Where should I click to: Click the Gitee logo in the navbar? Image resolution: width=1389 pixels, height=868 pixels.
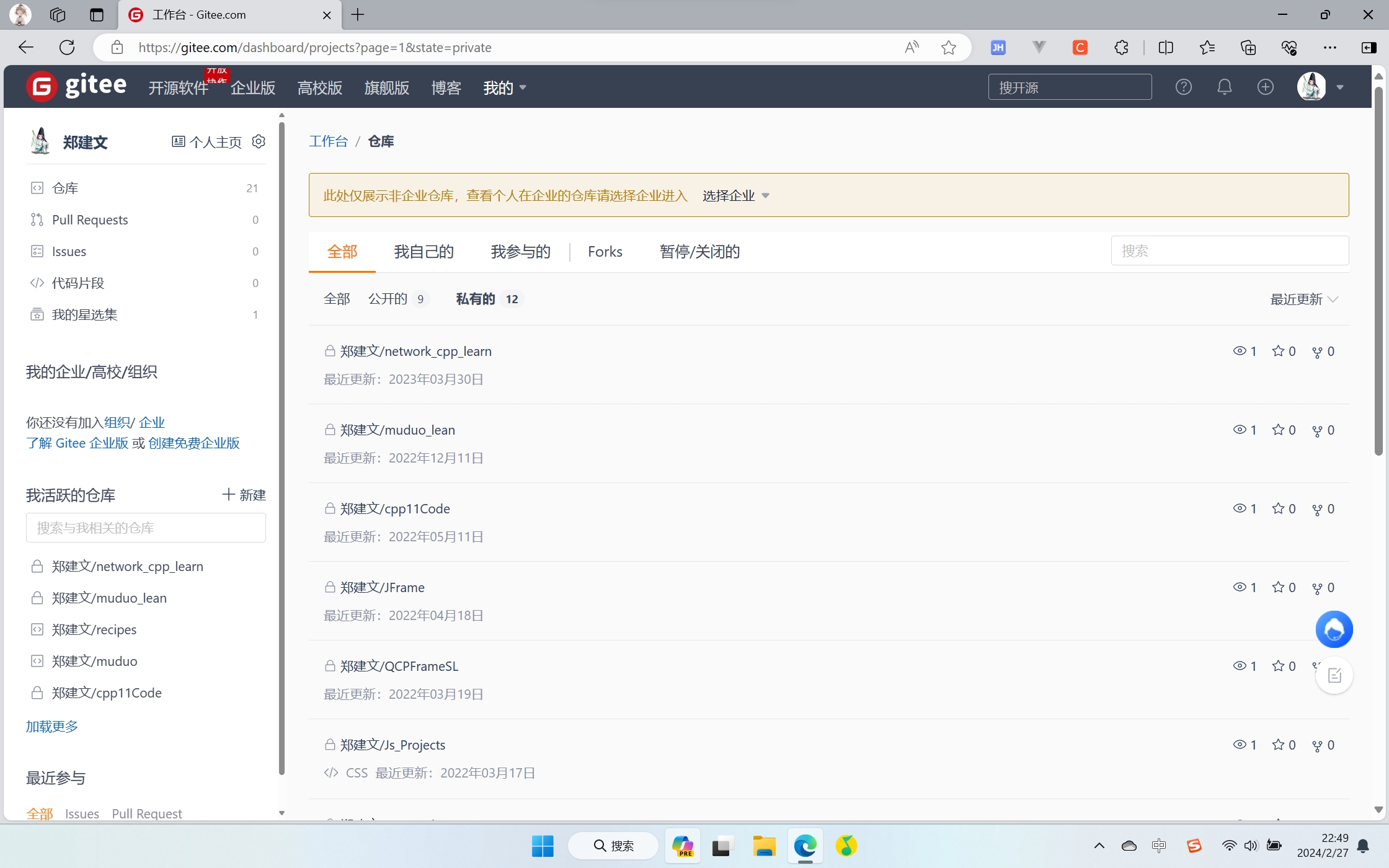[x=76, y=86]
